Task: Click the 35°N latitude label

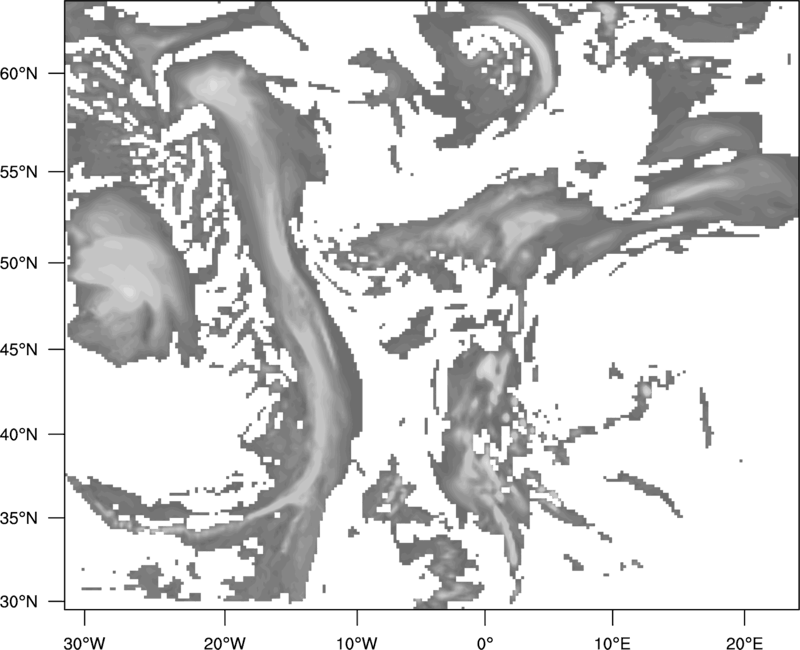Action: (x=19, y=518)
